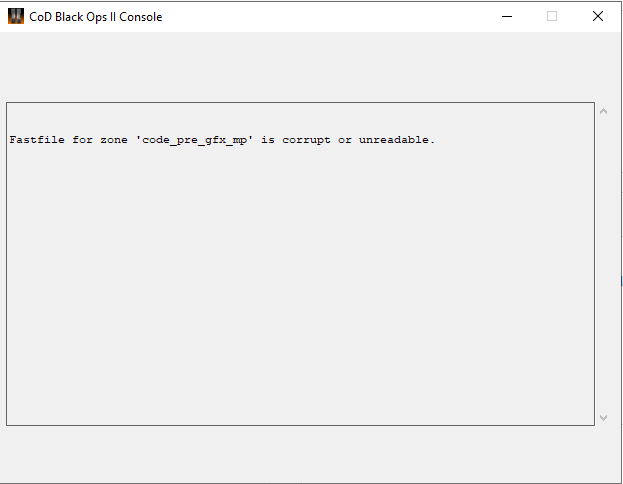Screen dimensions: 623x484
Task: Close the Black Ops II Console window
Action: pos(598,16)
